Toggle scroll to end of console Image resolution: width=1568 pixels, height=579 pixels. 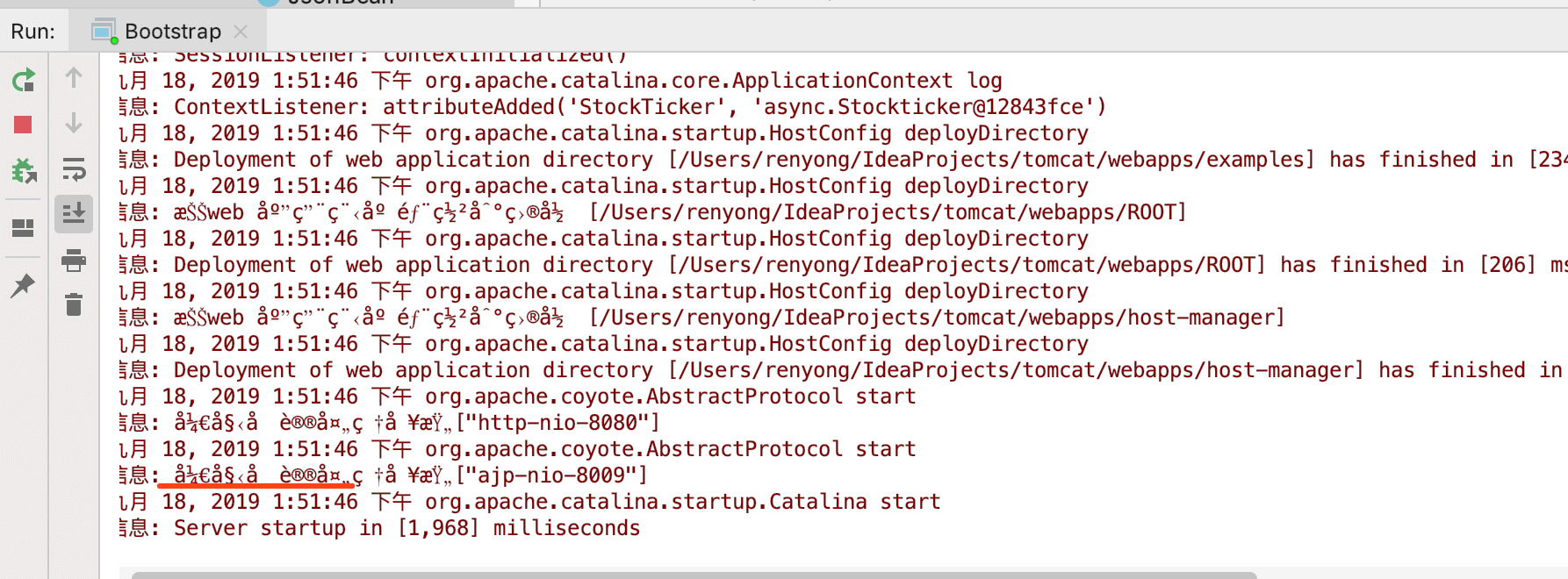click(x=74, y=213)
